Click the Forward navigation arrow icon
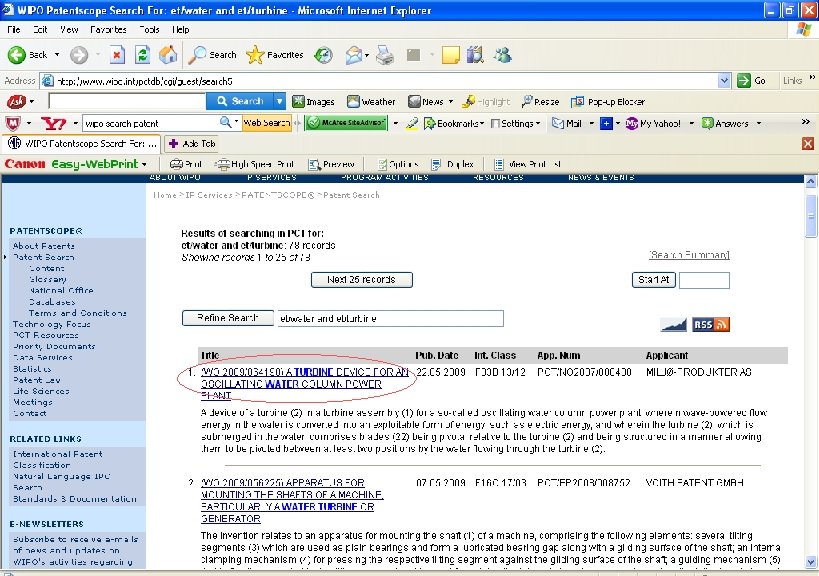819x576 pixels. pyautogui.click(x=79, y=55)
